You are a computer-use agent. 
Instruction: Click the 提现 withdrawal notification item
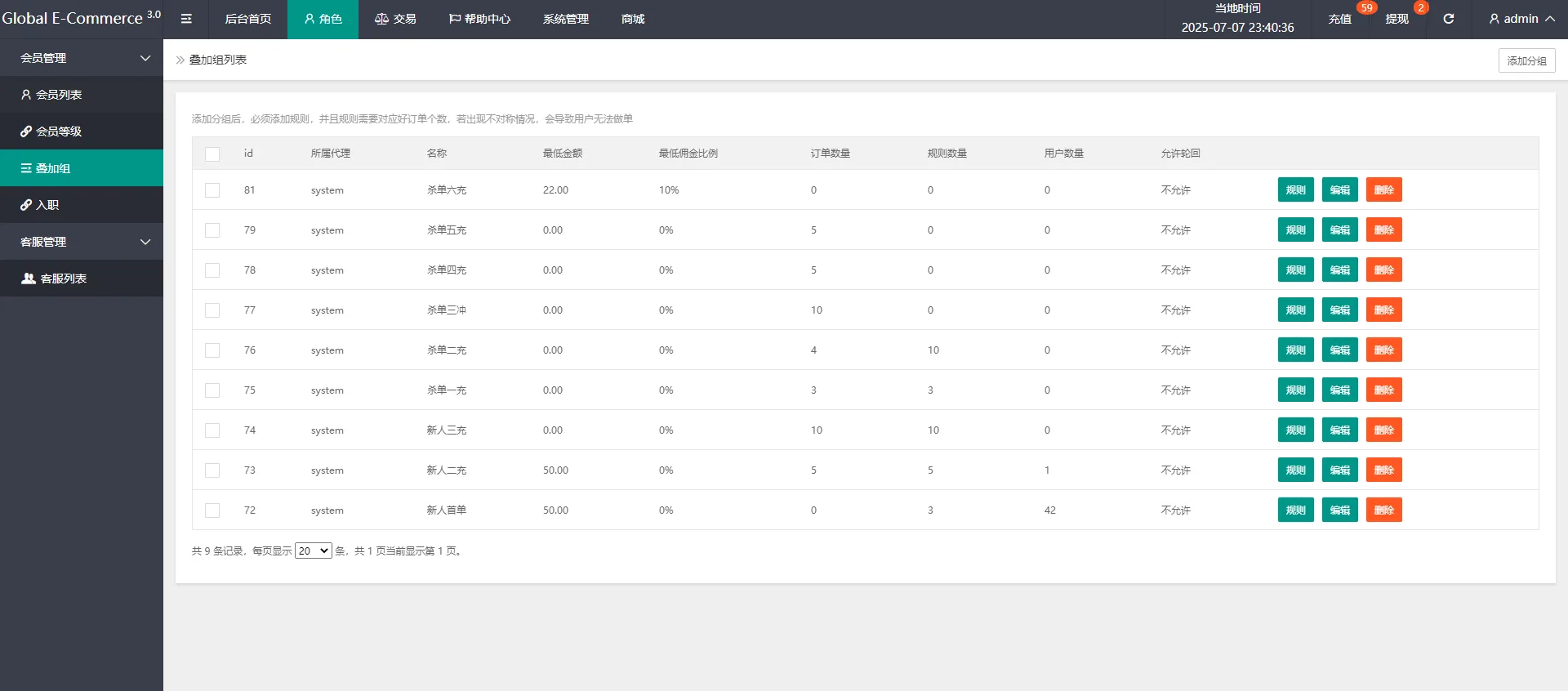click(1396, 19)
